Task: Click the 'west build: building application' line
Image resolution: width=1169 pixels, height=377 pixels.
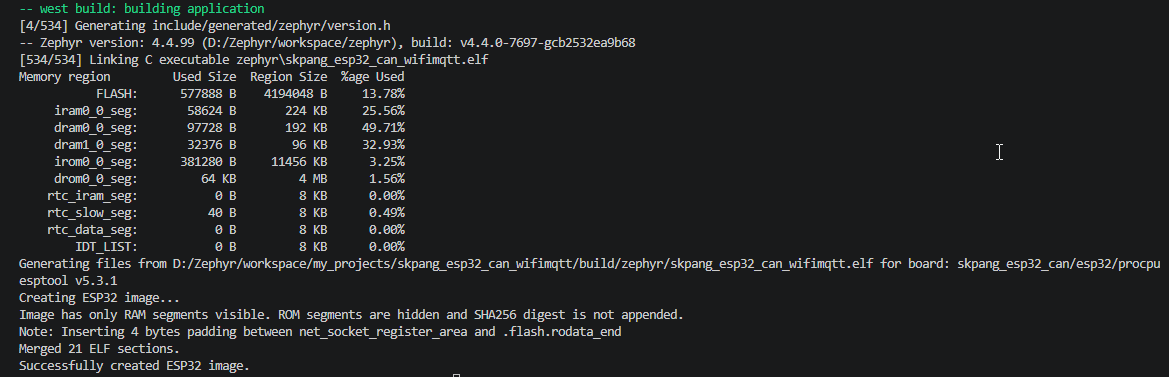Action: [142, 9]
